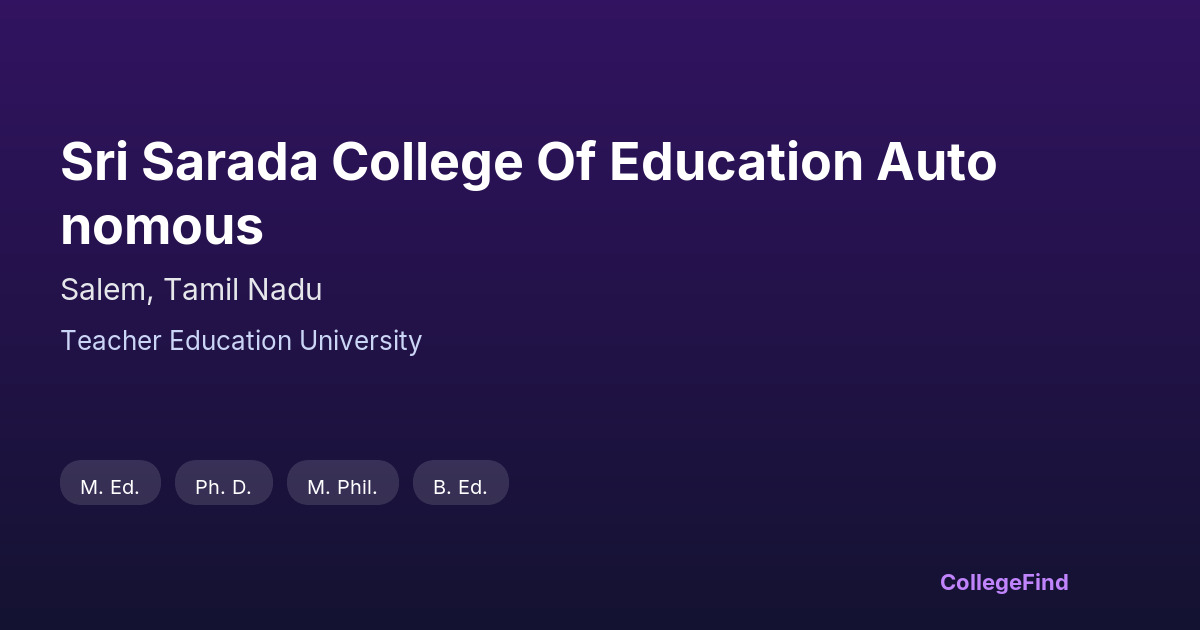Open the CollegeFind brand link
1200x630 pixels.
[x=1003, y=582]
